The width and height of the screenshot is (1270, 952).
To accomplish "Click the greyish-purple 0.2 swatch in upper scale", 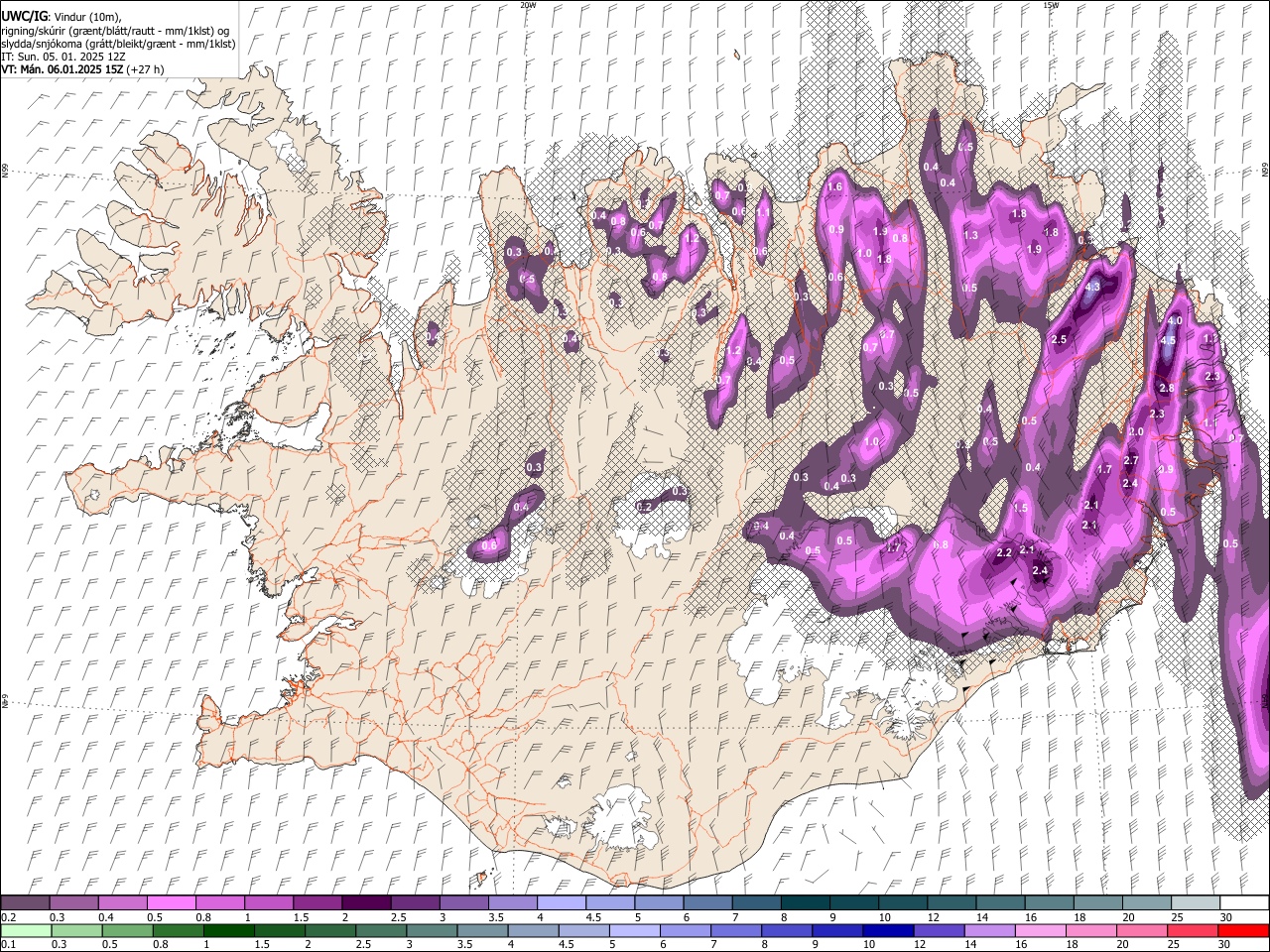I will pos(25,902).
